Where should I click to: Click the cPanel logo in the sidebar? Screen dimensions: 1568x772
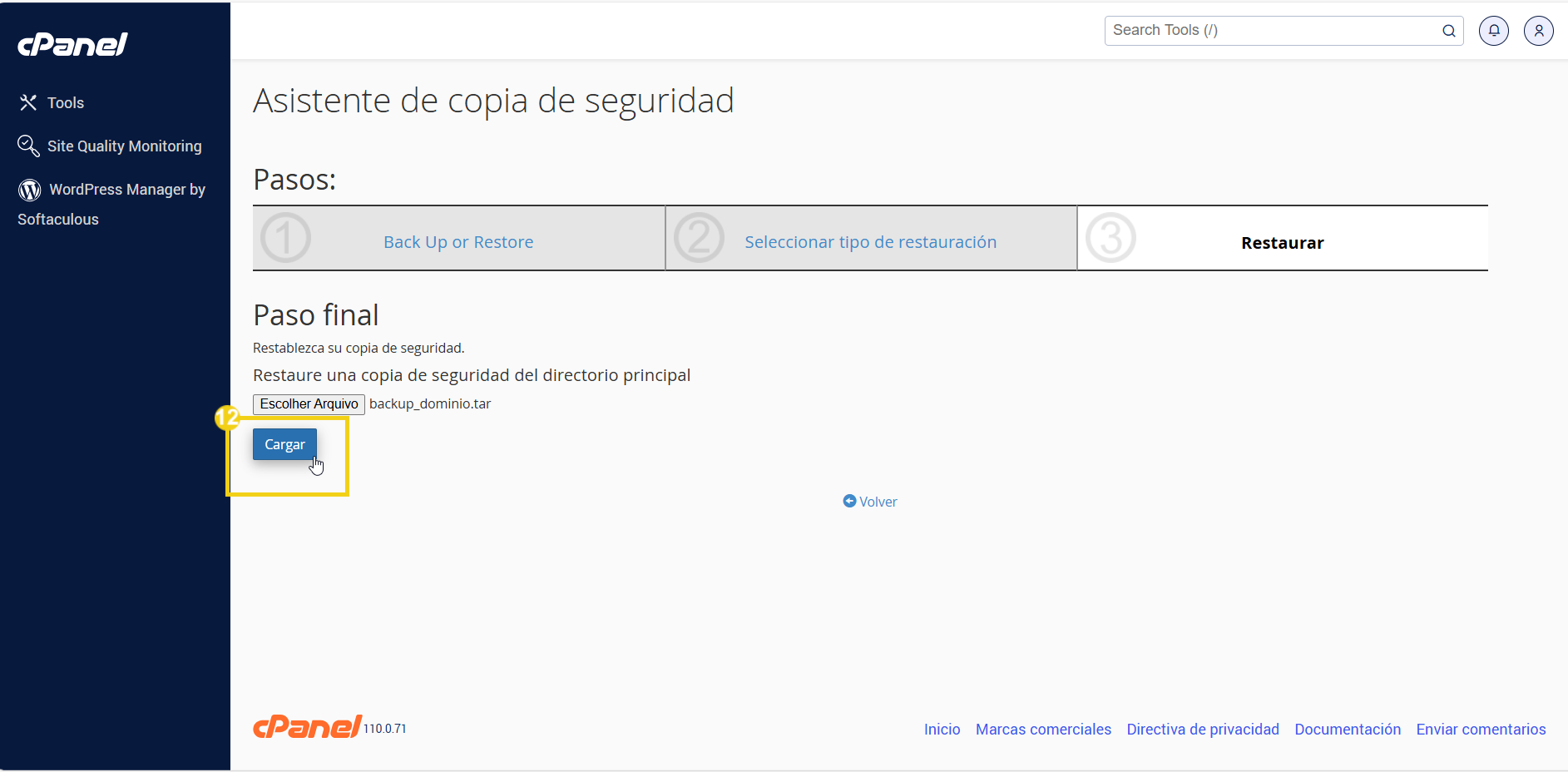pos(72,43)
